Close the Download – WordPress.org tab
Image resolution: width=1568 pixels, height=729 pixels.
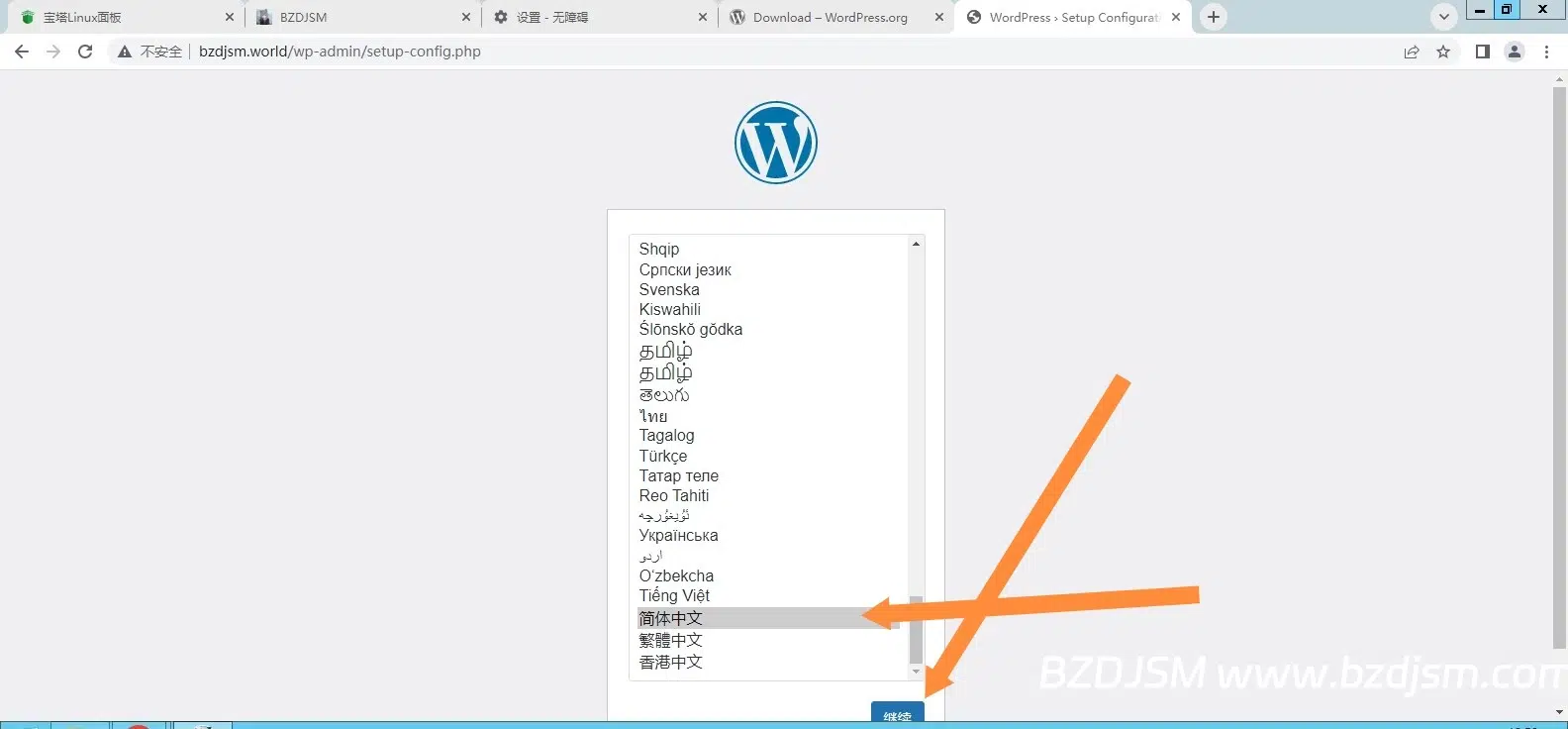point(939,17)
